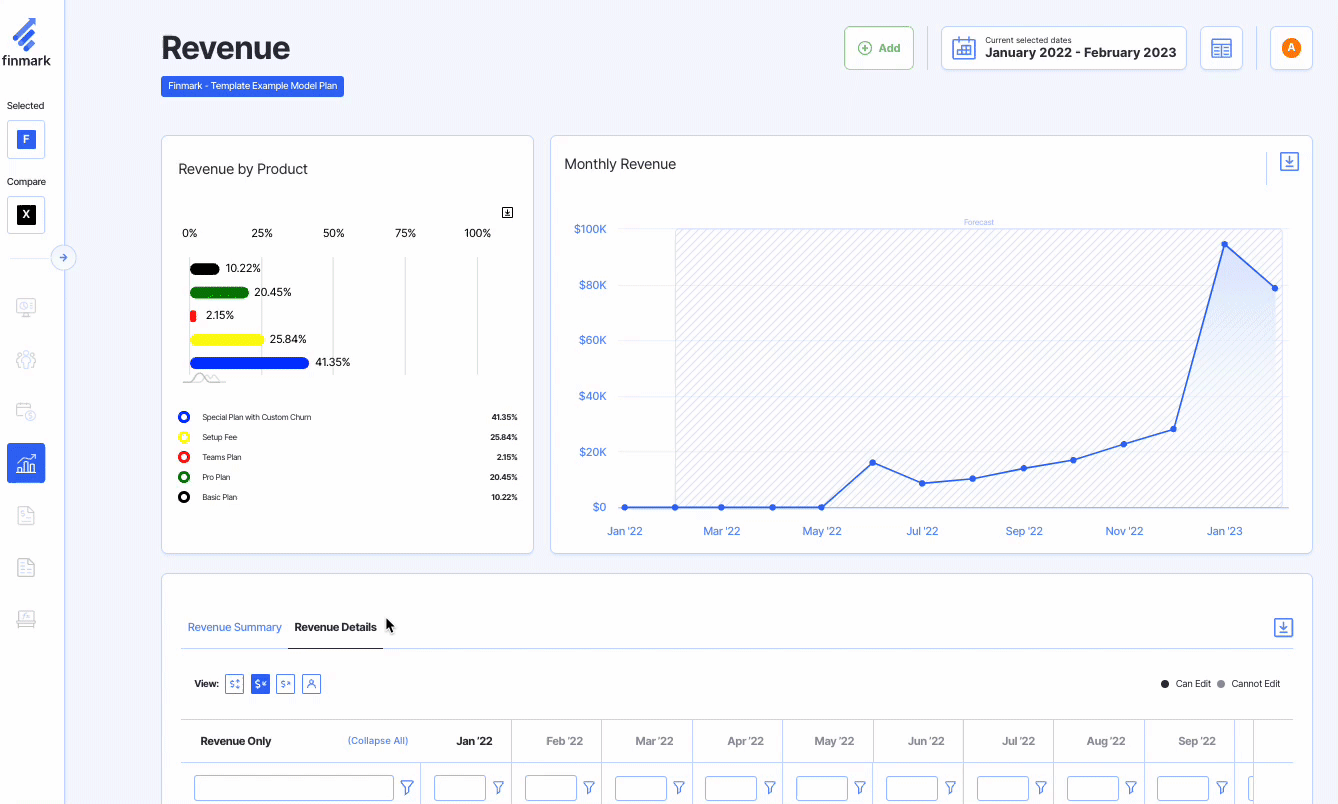The width and height of the screenshot is (1338, 804).
Task: Click the Revenue Only name filter field
Action: point(294,788)
